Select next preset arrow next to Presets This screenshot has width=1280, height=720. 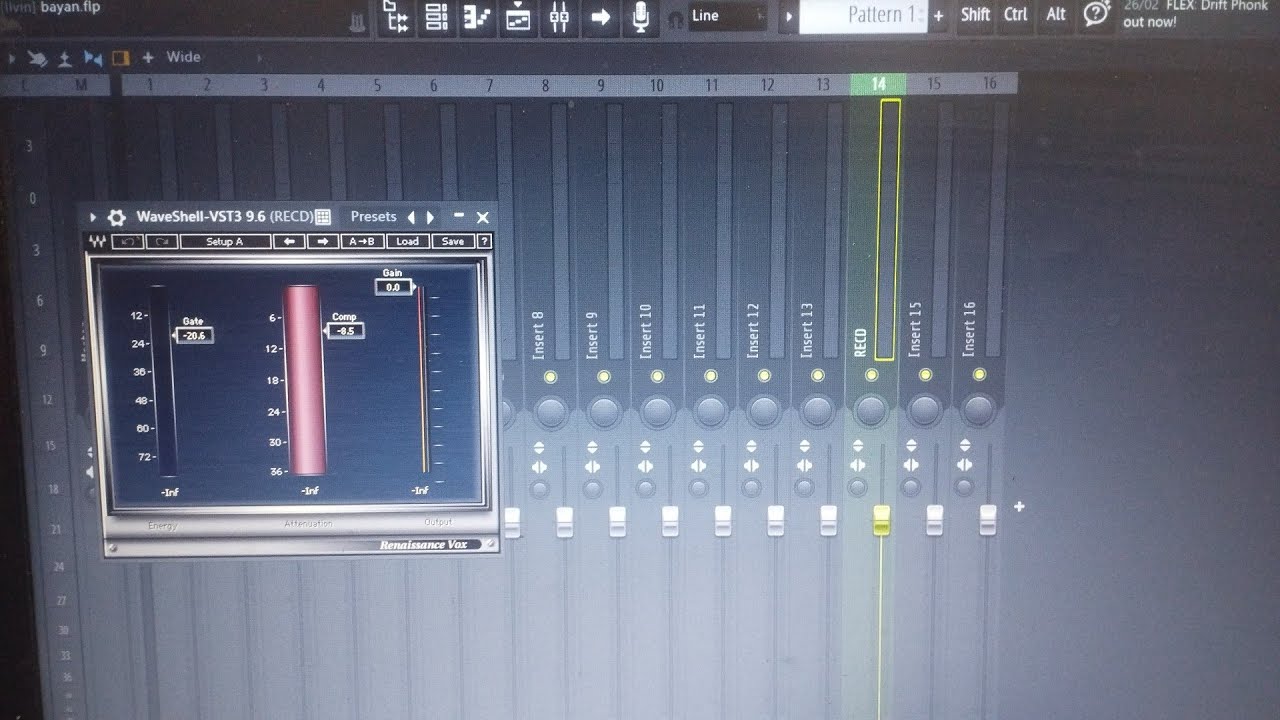click(430, 217)
